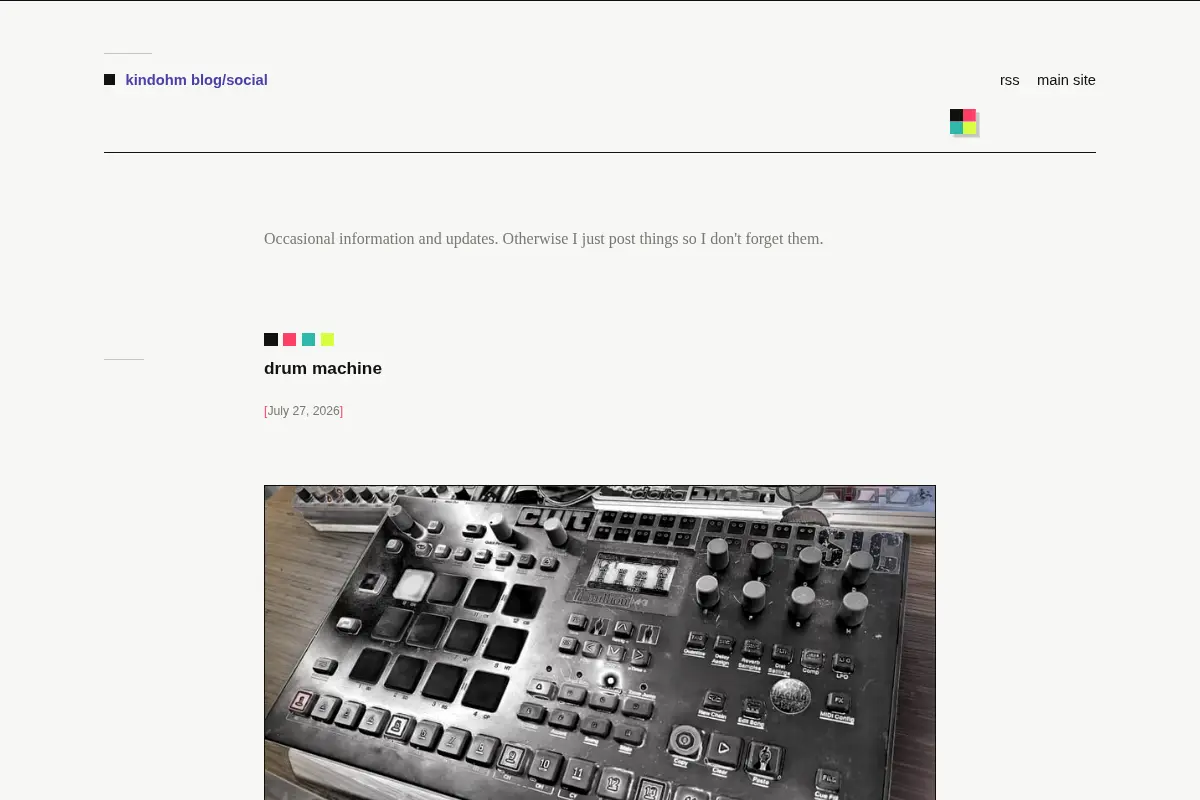Open the kindohm blog/social home link
The image size is (1200, 800).
(x=196, y=80)
